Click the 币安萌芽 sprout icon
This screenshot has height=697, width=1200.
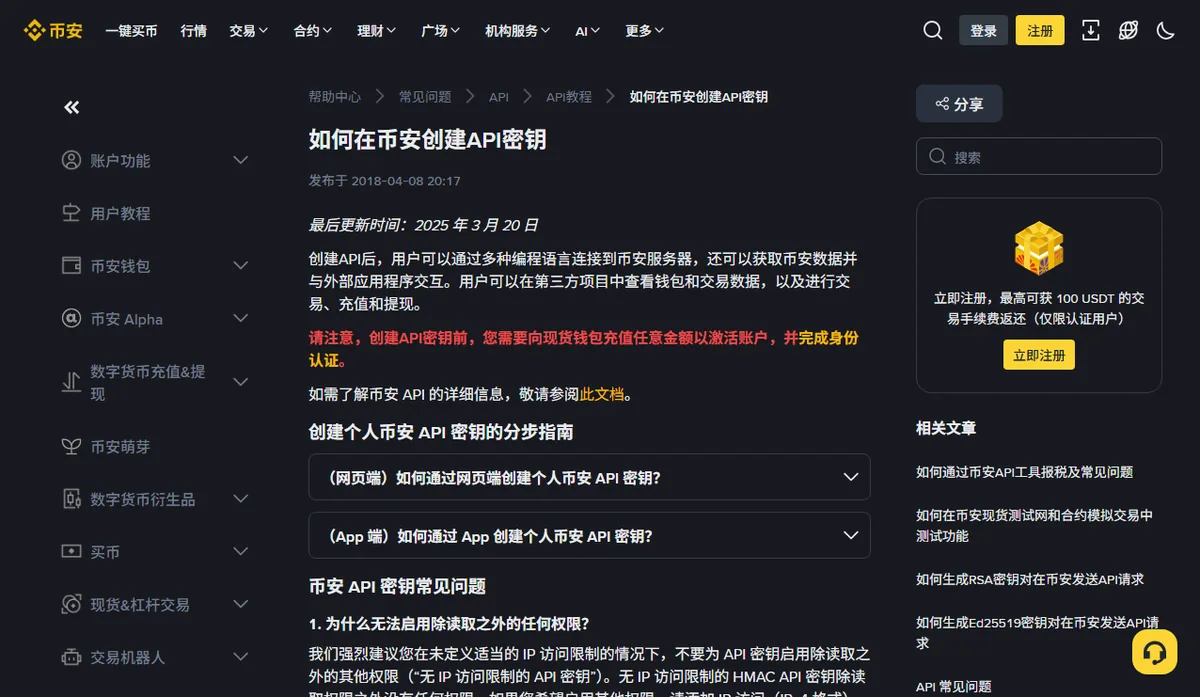point(71,446)
